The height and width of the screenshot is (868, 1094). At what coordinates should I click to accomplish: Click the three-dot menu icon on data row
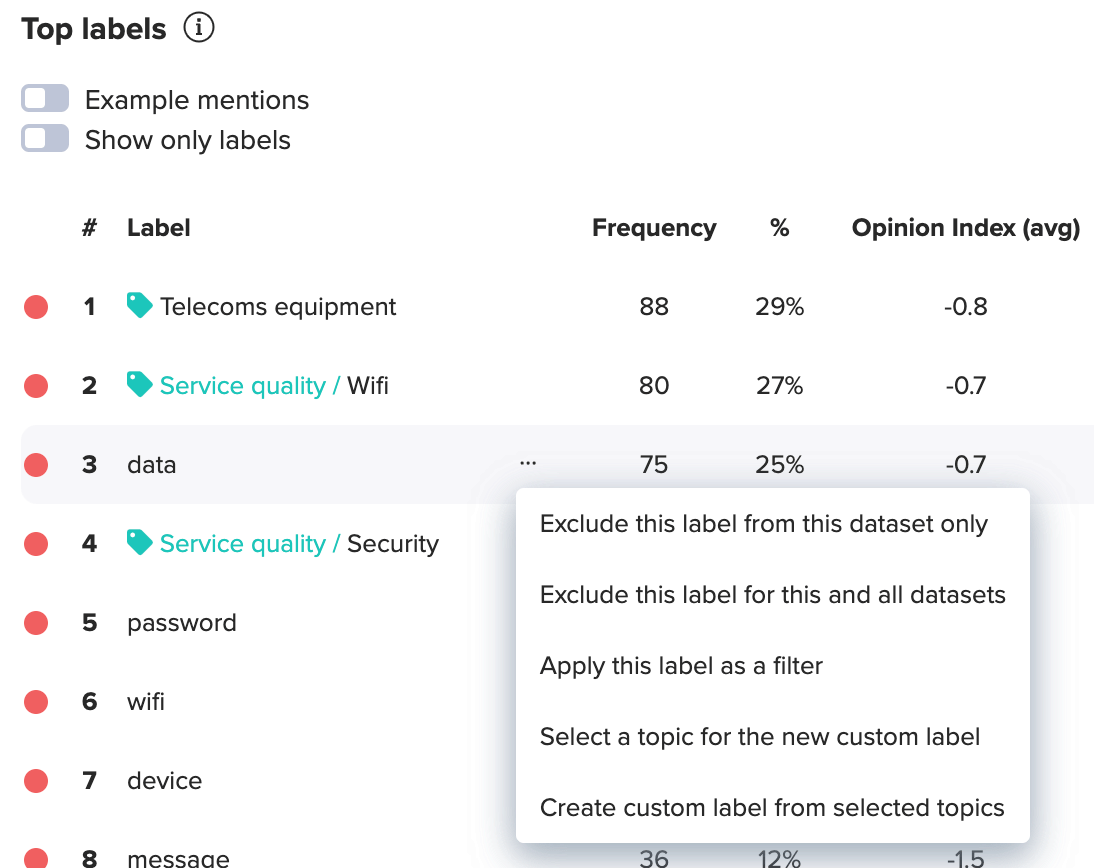pos(528,463)
